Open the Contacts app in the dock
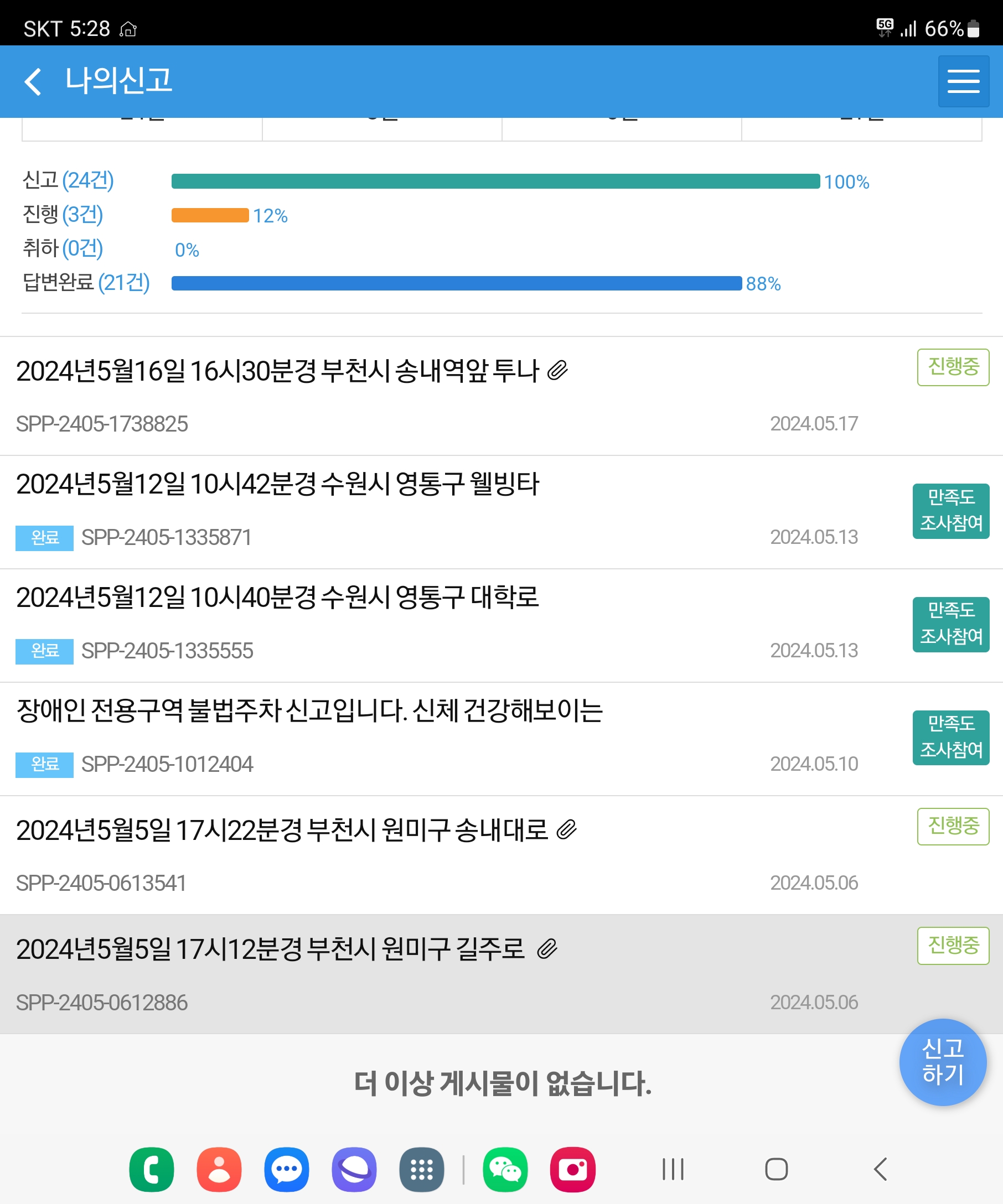Screen dimensions: 1003x1204 click(219, 1170)
